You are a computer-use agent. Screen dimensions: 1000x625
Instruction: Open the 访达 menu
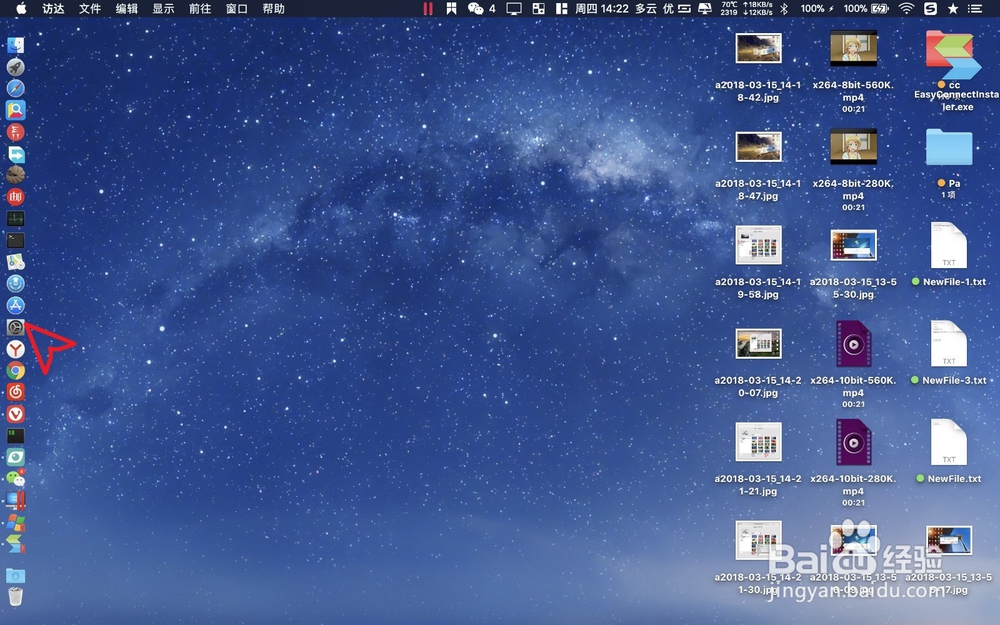[x=53, y=8]
